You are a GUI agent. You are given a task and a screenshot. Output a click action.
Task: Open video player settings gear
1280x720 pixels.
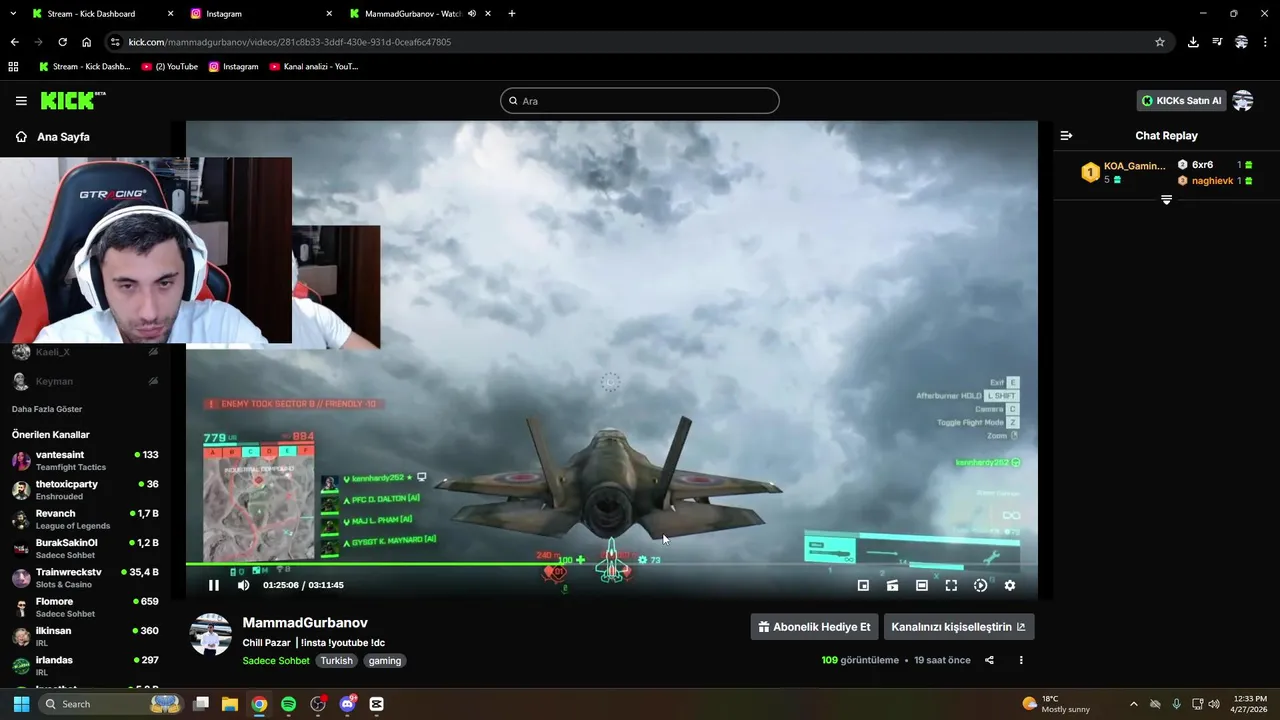(x=1009, y=585)
